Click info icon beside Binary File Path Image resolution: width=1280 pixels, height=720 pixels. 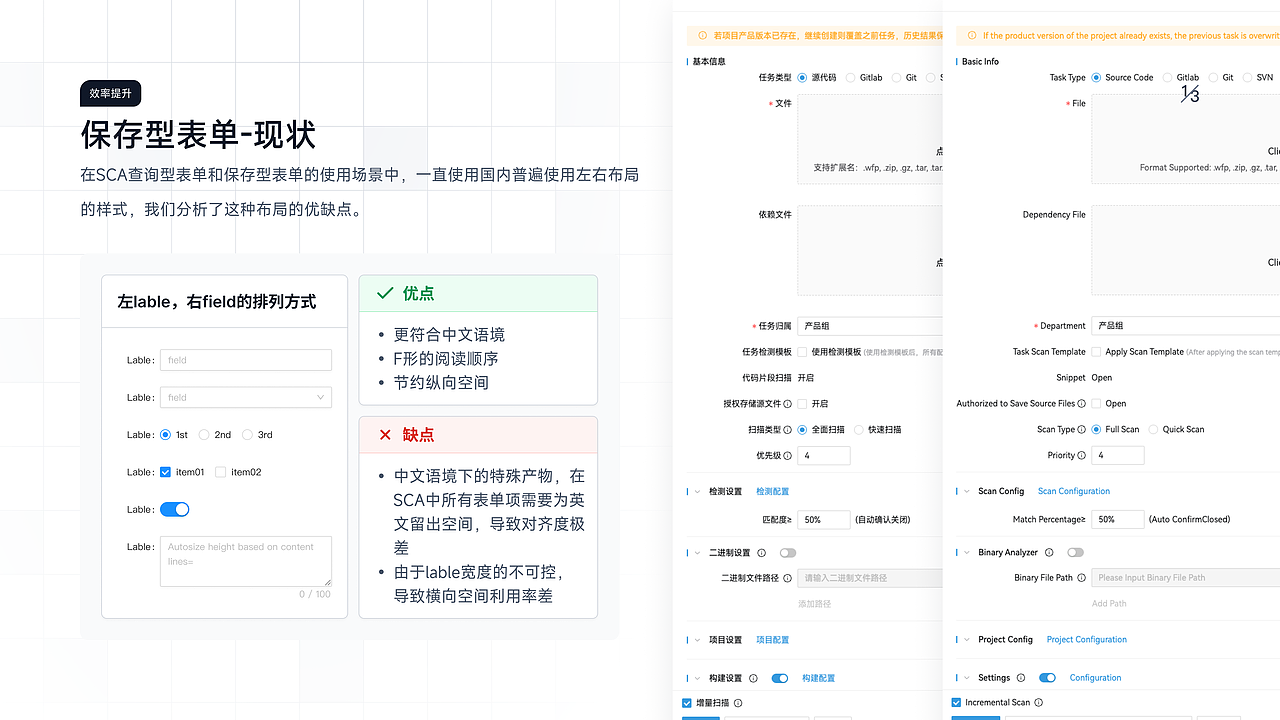1082,578
